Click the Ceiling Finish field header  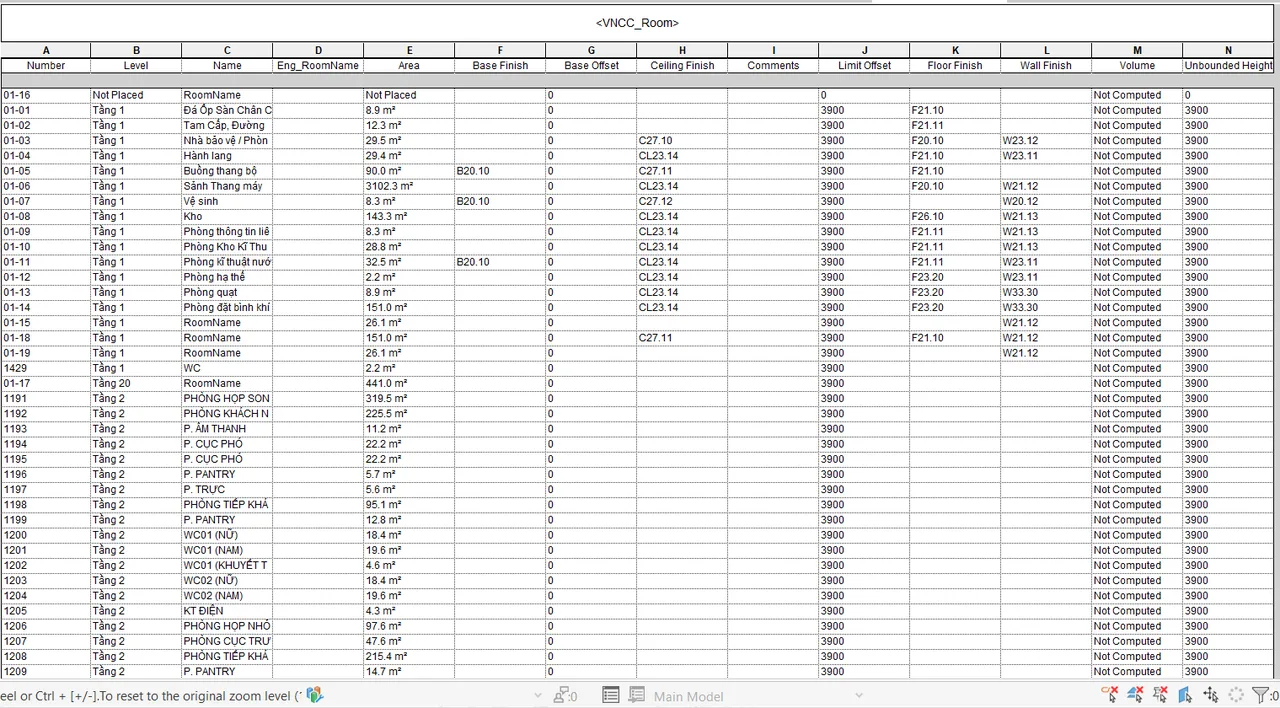[x=682, y=65]
